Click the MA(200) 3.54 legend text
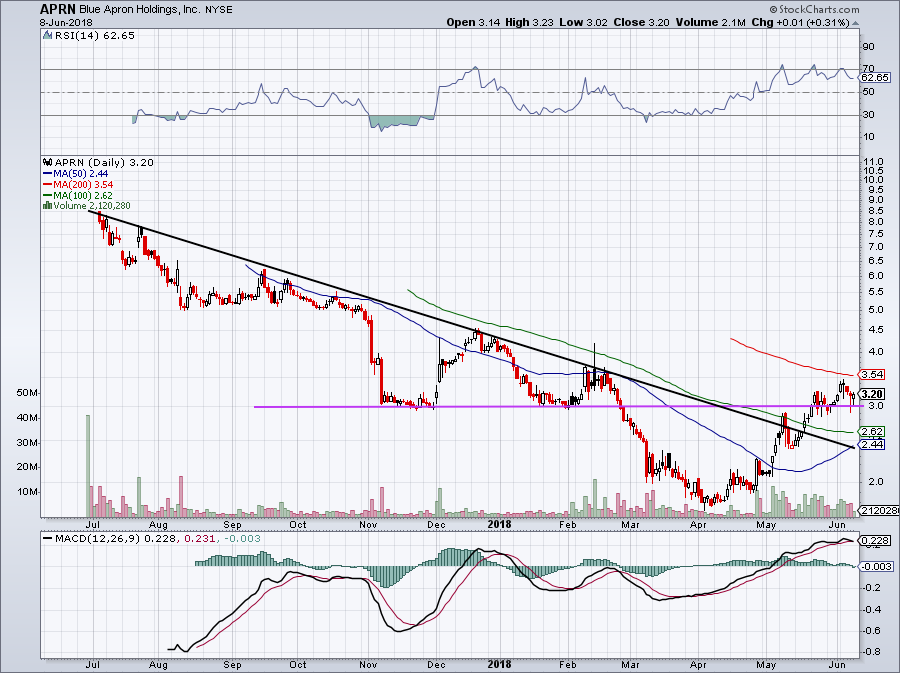This screenshot has width=900, height=673. 83,185
